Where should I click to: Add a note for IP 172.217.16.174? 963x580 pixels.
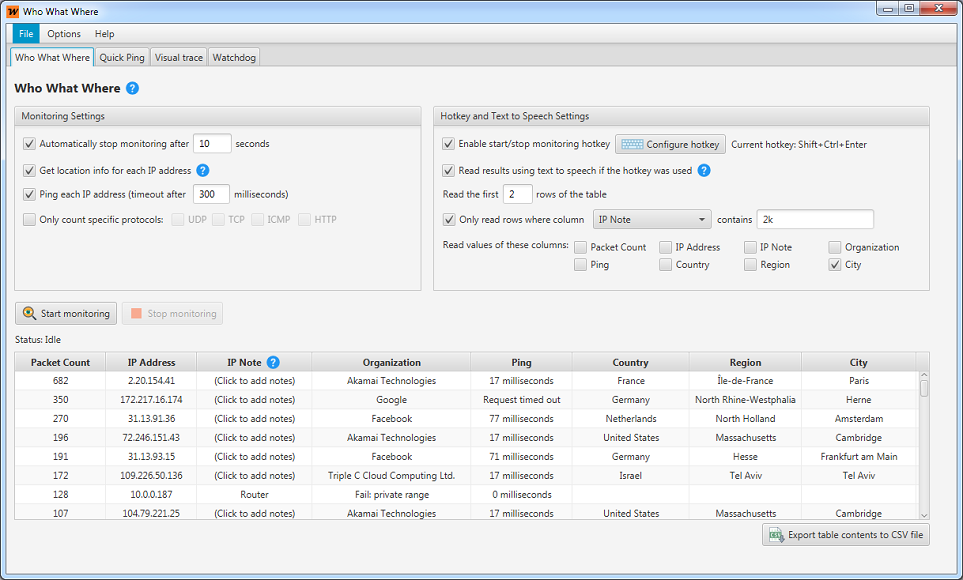(254, 400)
